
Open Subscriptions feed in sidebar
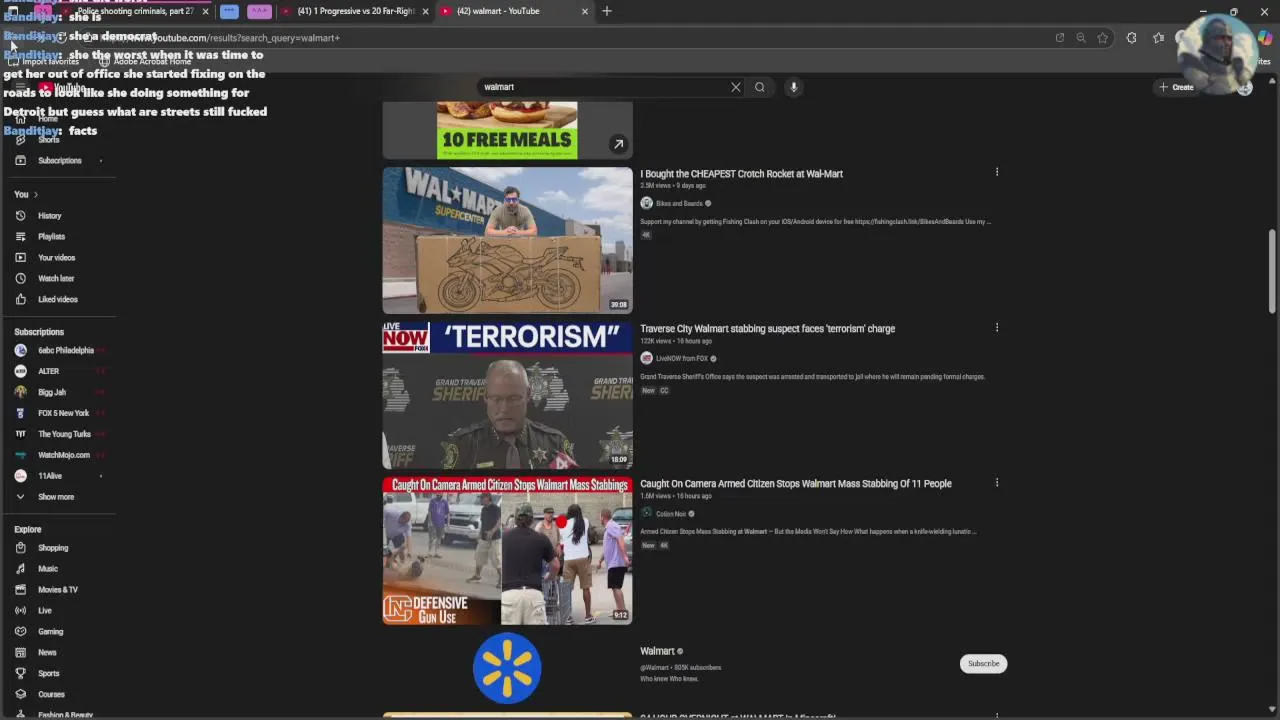pyautogui.click(x=59, y=161)
